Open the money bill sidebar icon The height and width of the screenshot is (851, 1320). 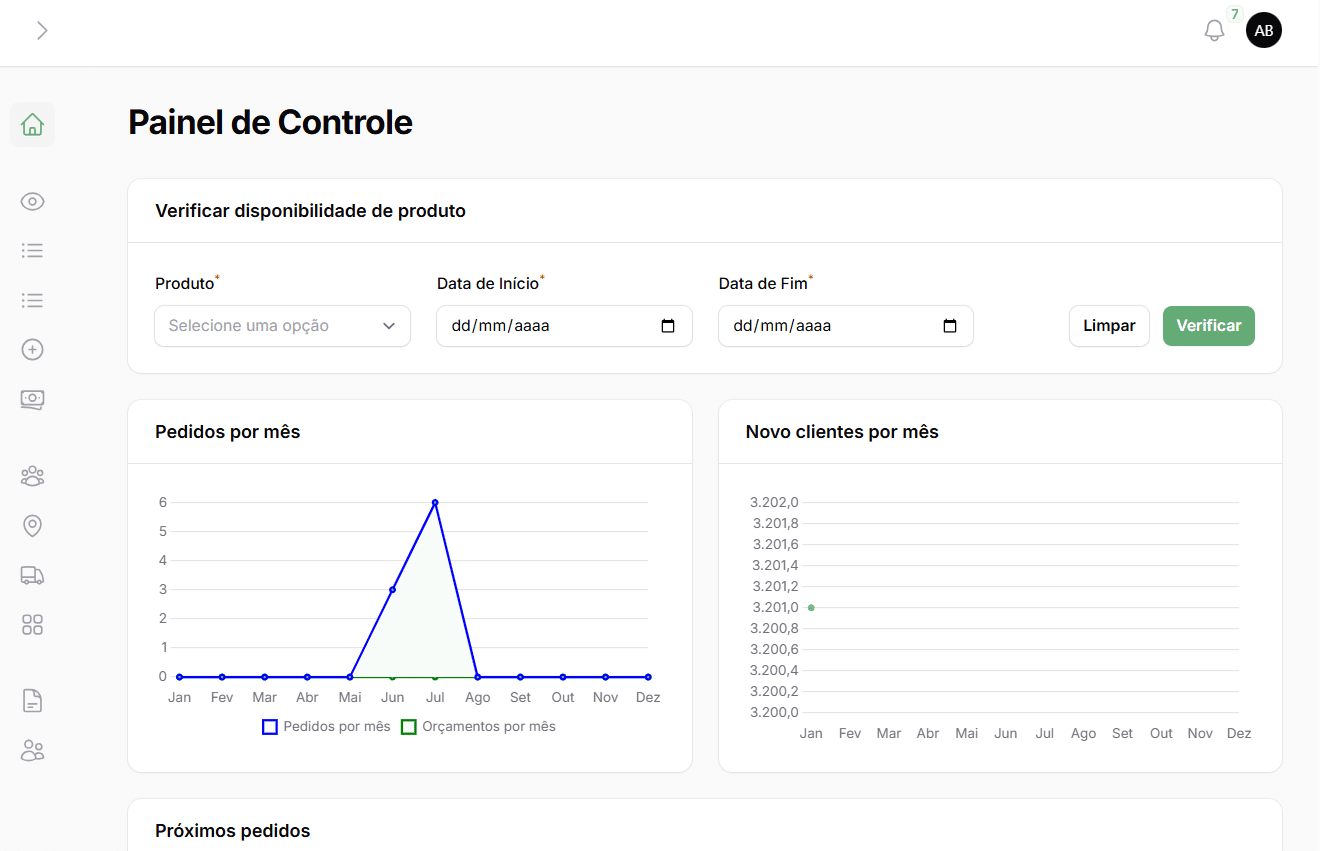32,399
